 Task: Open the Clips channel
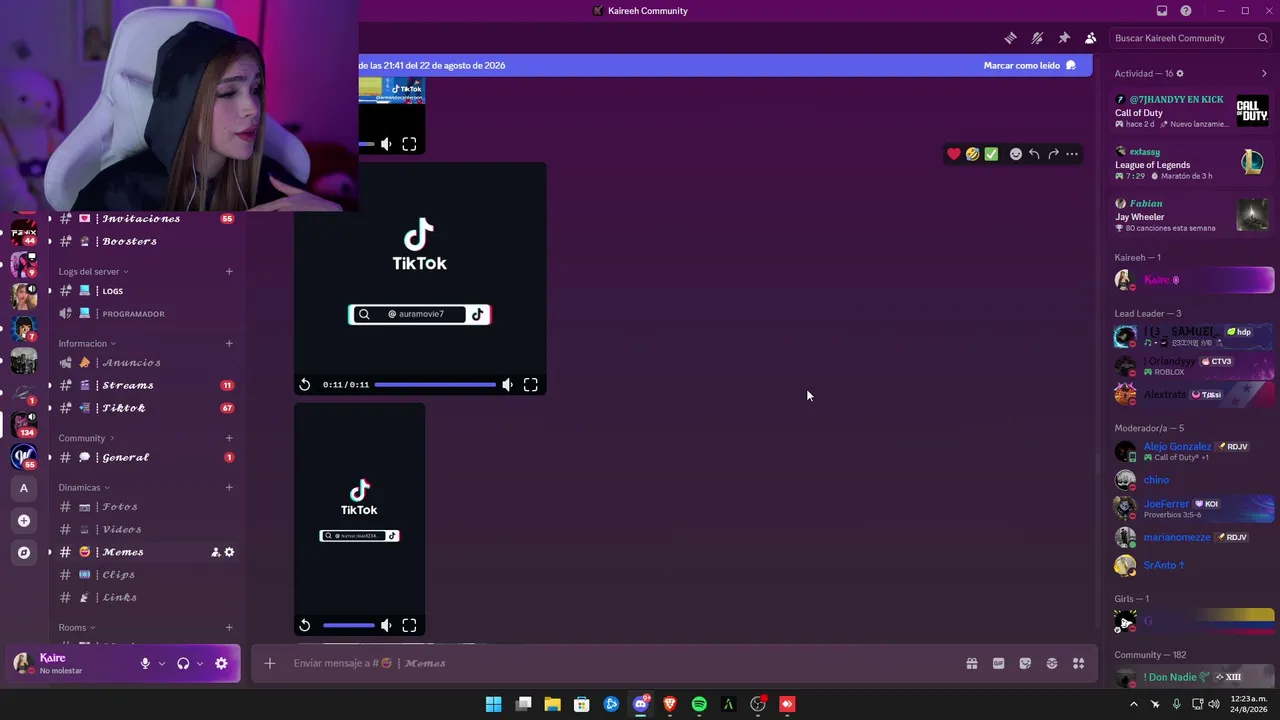(147, 575)
